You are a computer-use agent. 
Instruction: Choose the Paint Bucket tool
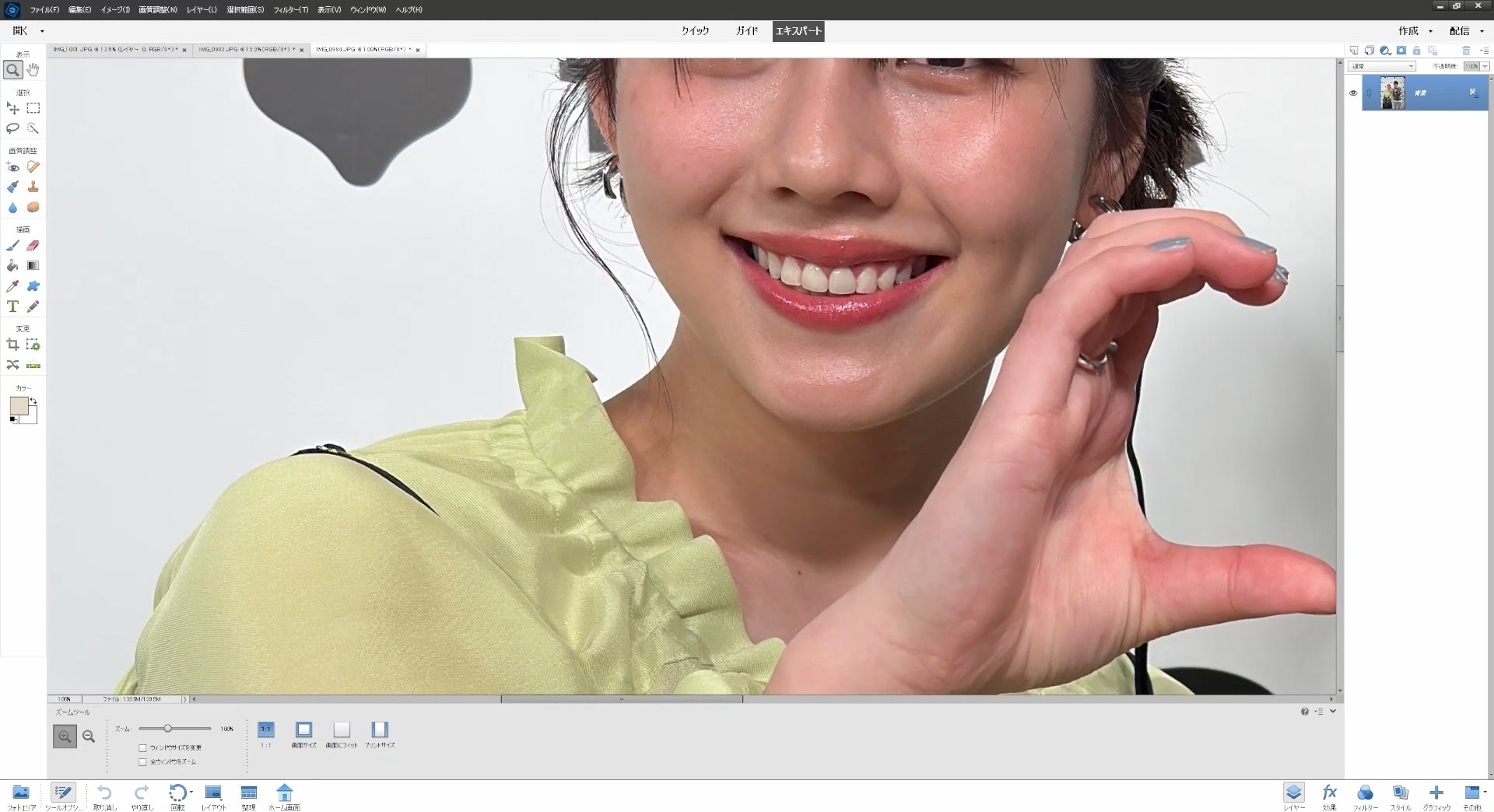[x=12, y=266]
